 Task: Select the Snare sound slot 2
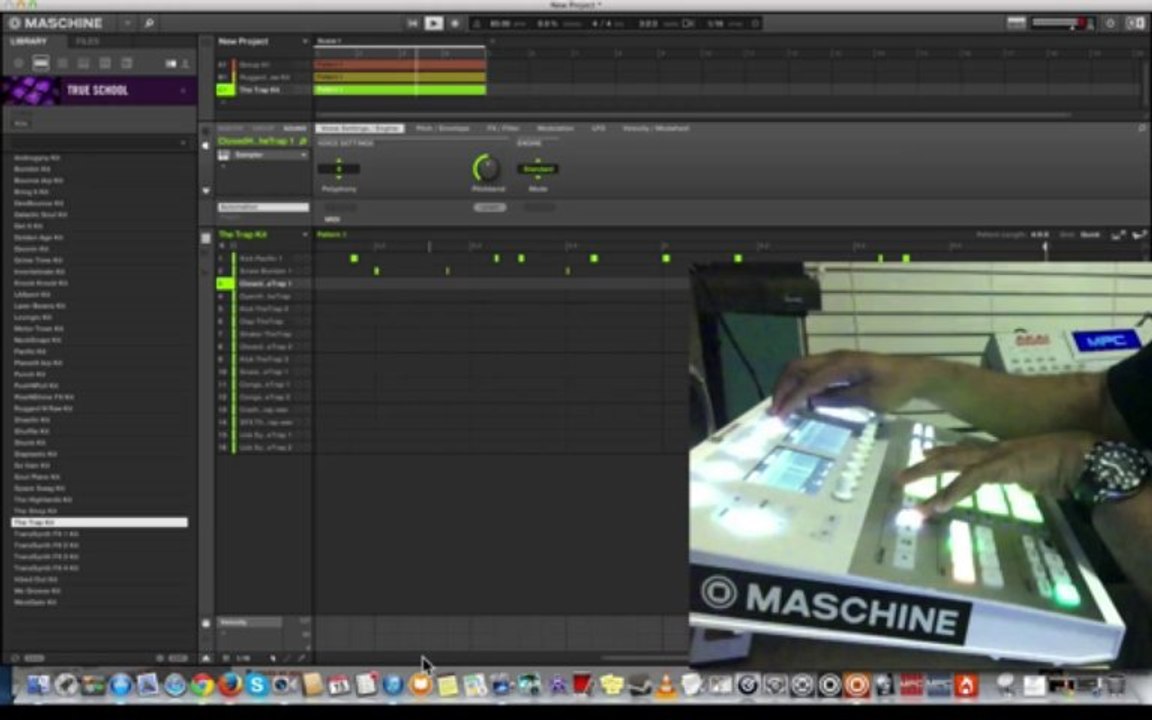click(263, 271)
